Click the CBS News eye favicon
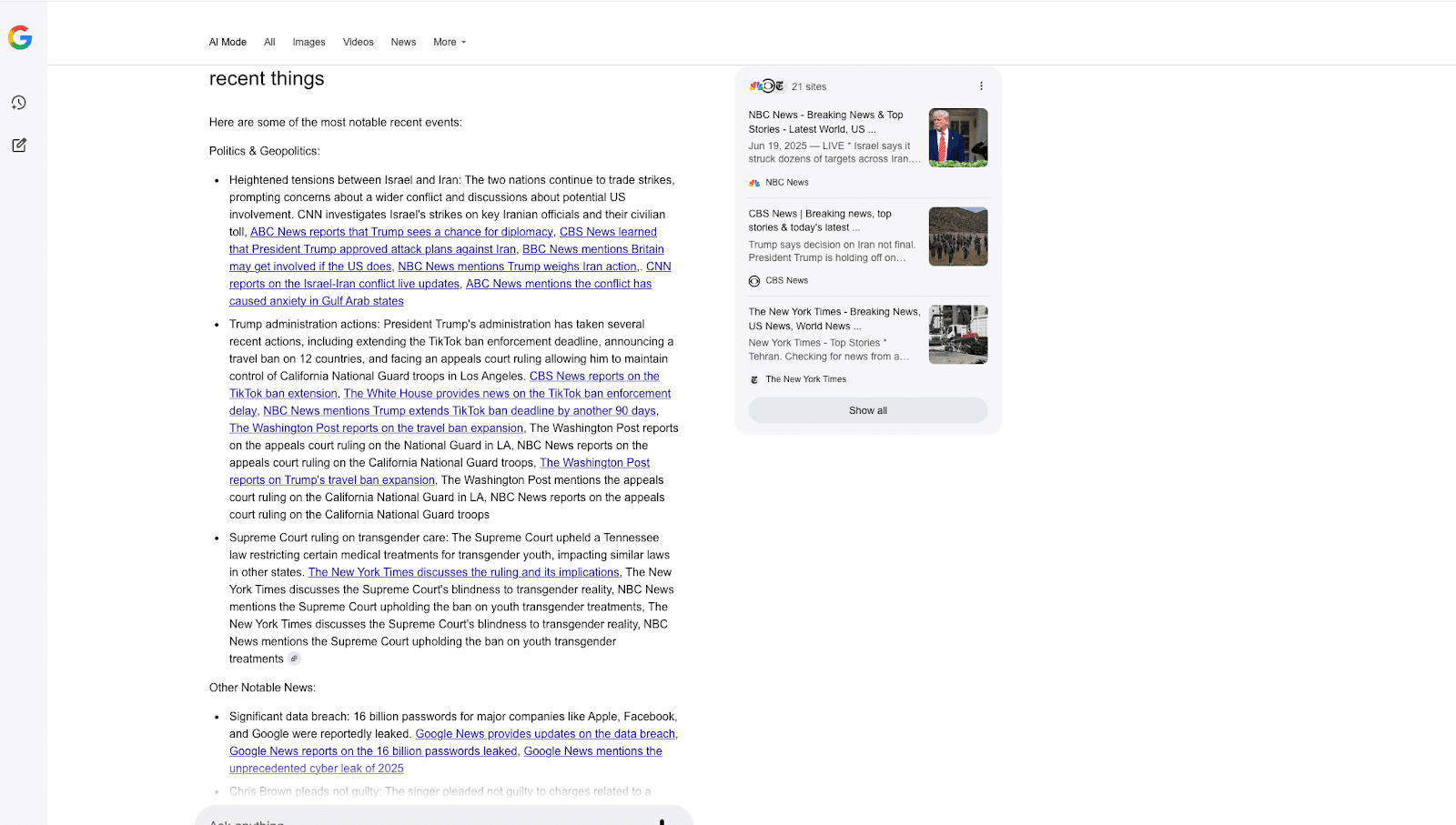Screen dimensions: 1456x825 [x=754, y=281]
